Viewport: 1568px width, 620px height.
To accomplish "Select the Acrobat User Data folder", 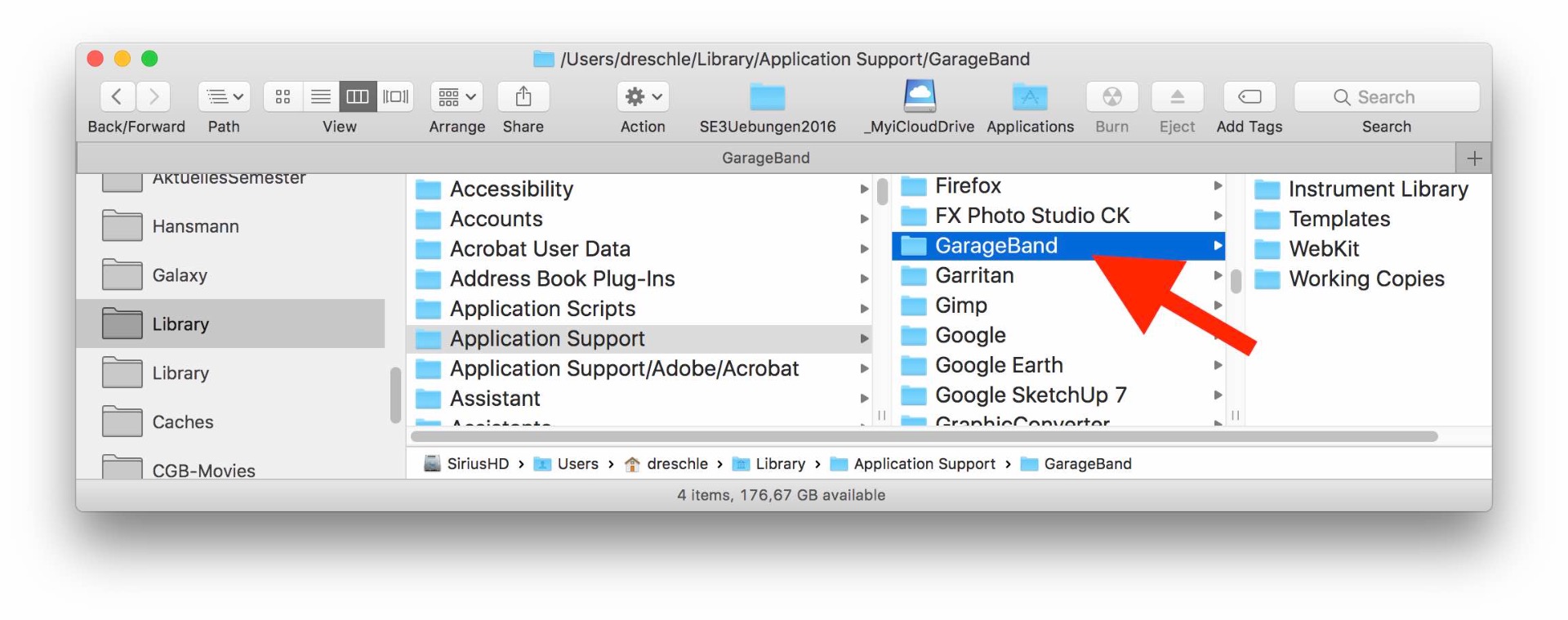I will pyautogui.click(x=639, y=248).
